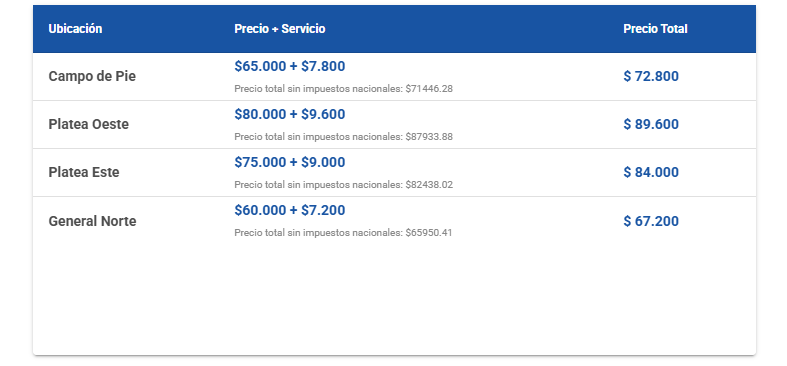Click the tax-free price $71446.28 note
Viewport: 787px width, 366px height.
[x=343, y=89]
